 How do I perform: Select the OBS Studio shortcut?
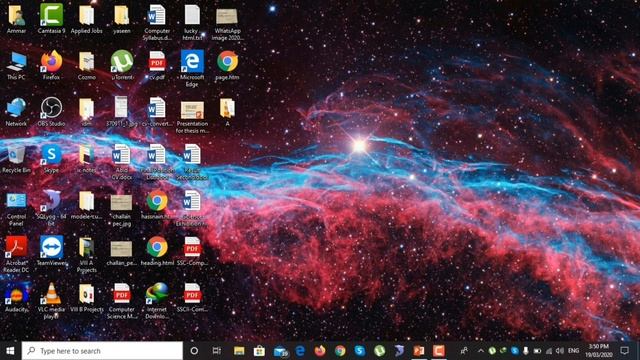click(x=51, y=112)
